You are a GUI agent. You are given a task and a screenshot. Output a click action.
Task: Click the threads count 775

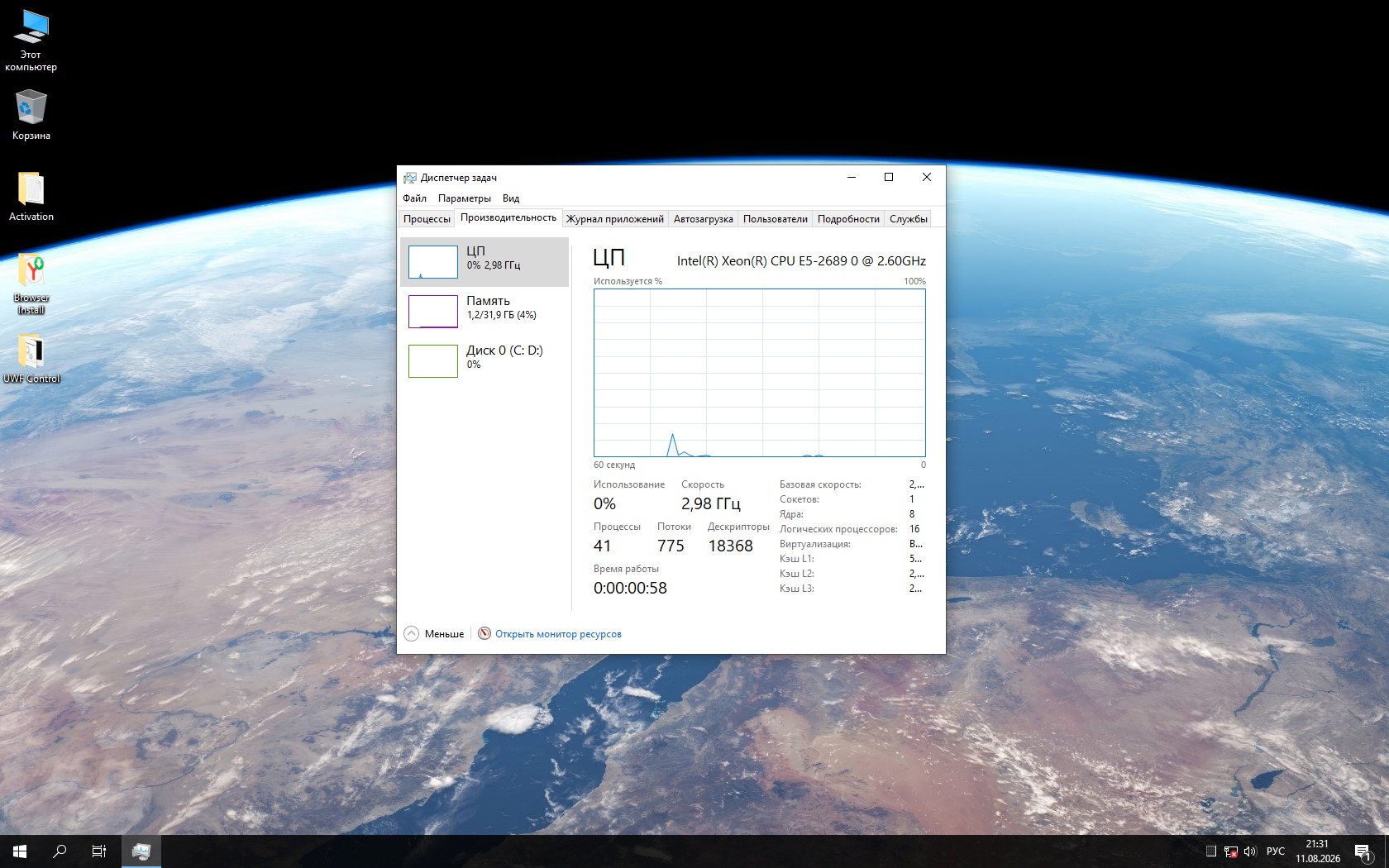(671, 546)
